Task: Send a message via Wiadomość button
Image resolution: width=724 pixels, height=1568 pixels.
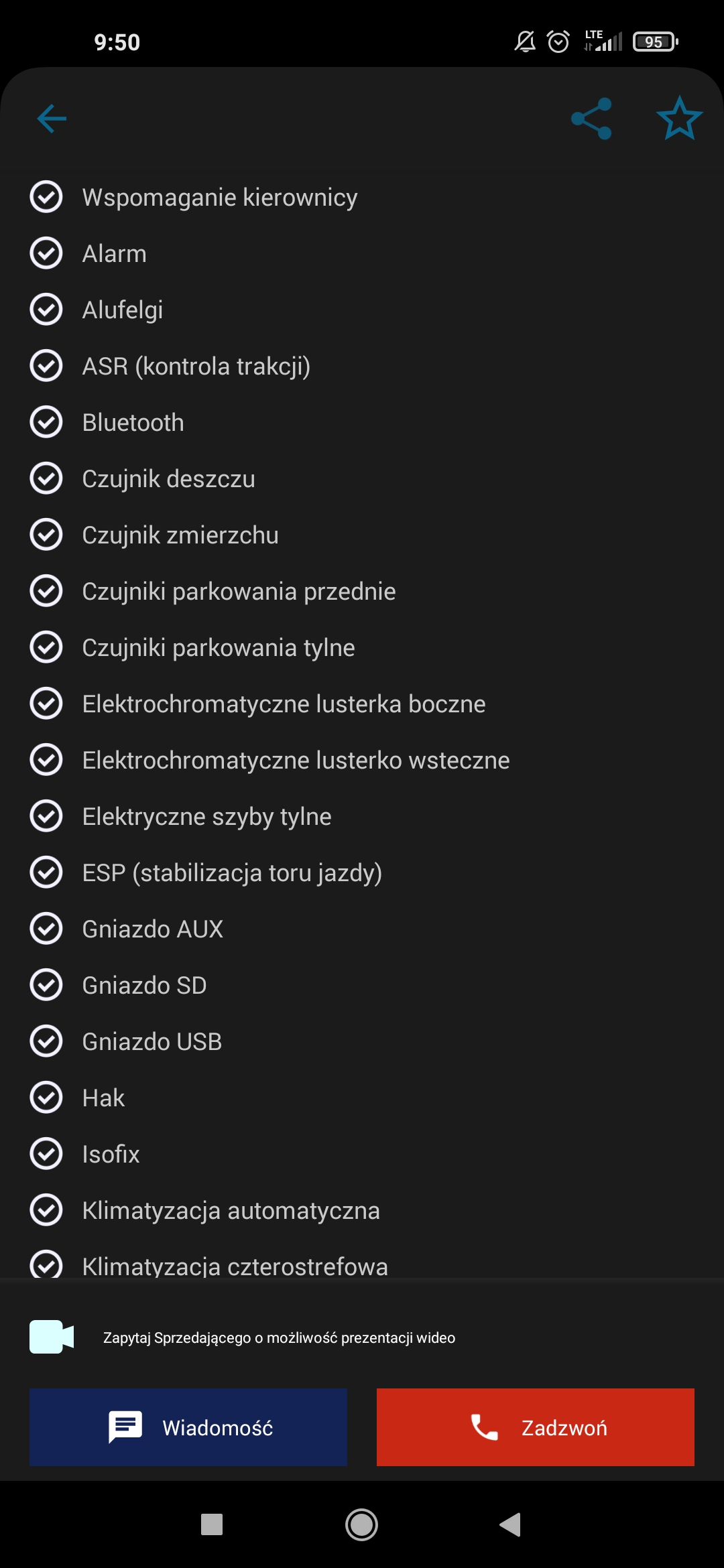Action: (x=188, y=1427)
